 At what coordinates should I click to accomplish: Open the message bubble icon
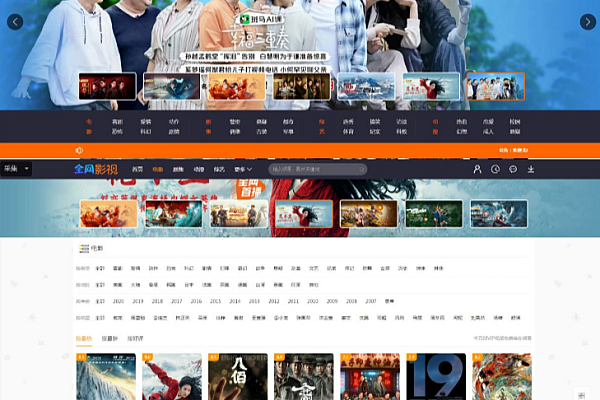(x=513, y=169)
